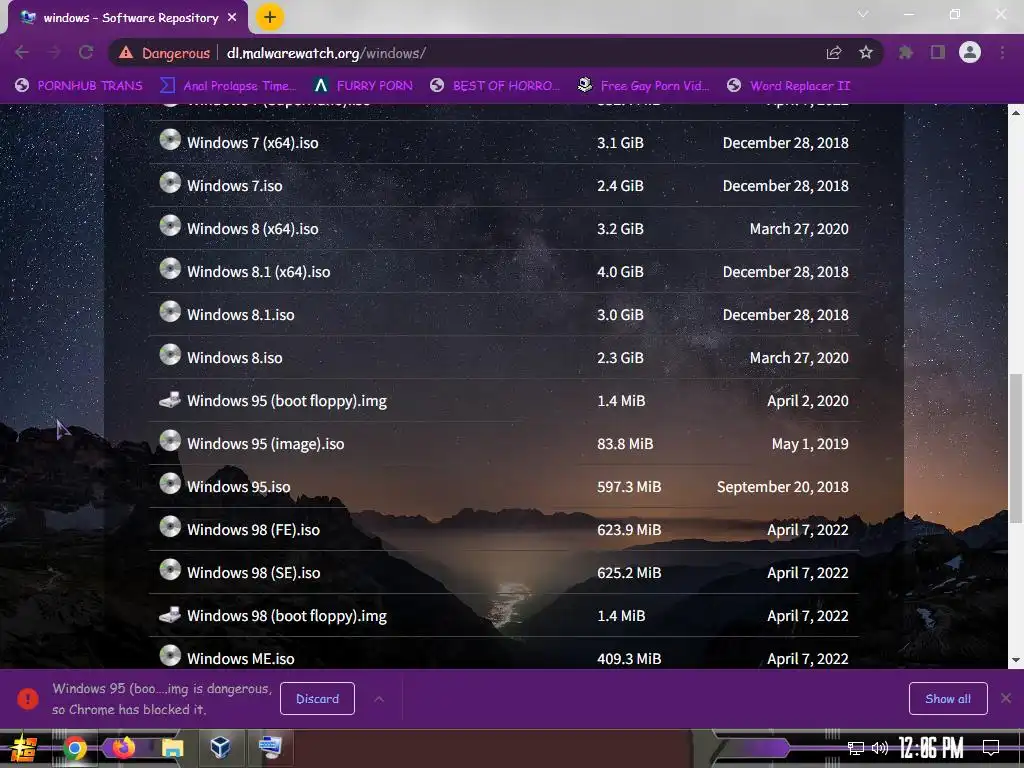The image size is (1024, 768).
Task: Bookmark this page with the star icon
Action: (866, 53)
